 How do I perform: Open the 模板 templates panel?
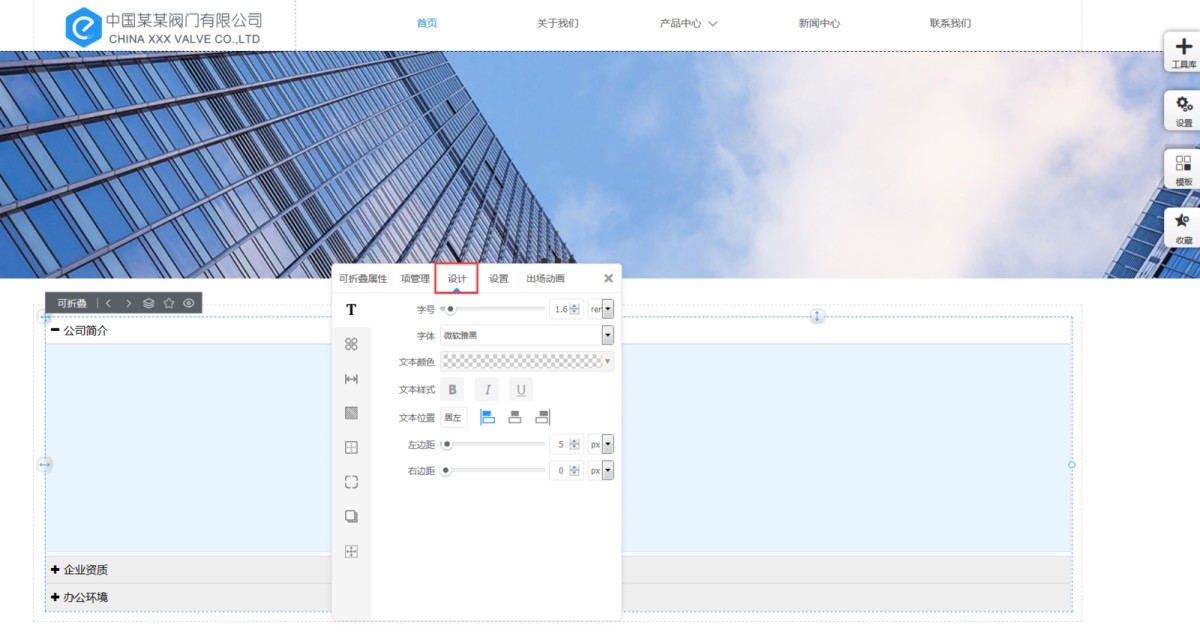coord(1183,169)
